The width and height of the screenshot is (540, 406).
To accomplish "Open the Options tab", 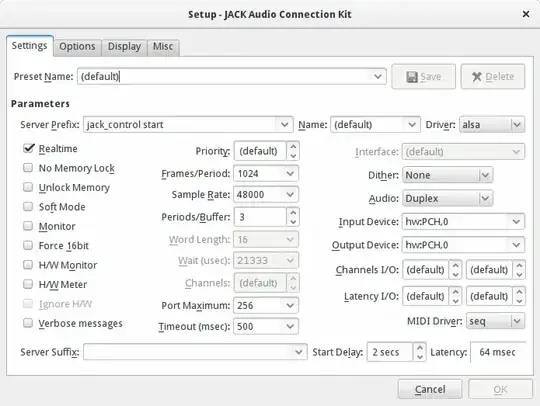I will (77, 47).
